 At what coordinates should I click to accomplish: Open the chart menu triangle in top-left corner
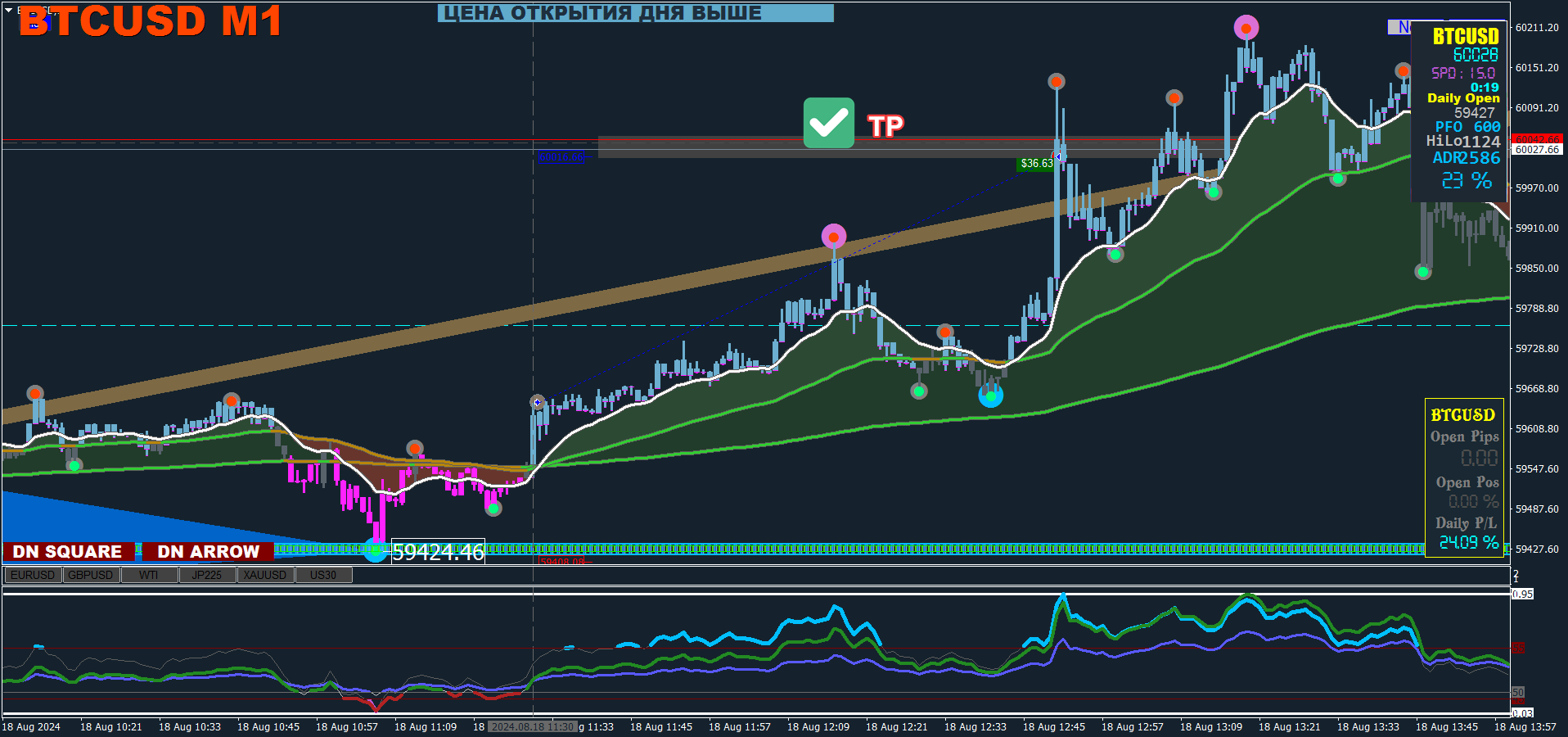(x=8, y=10)
